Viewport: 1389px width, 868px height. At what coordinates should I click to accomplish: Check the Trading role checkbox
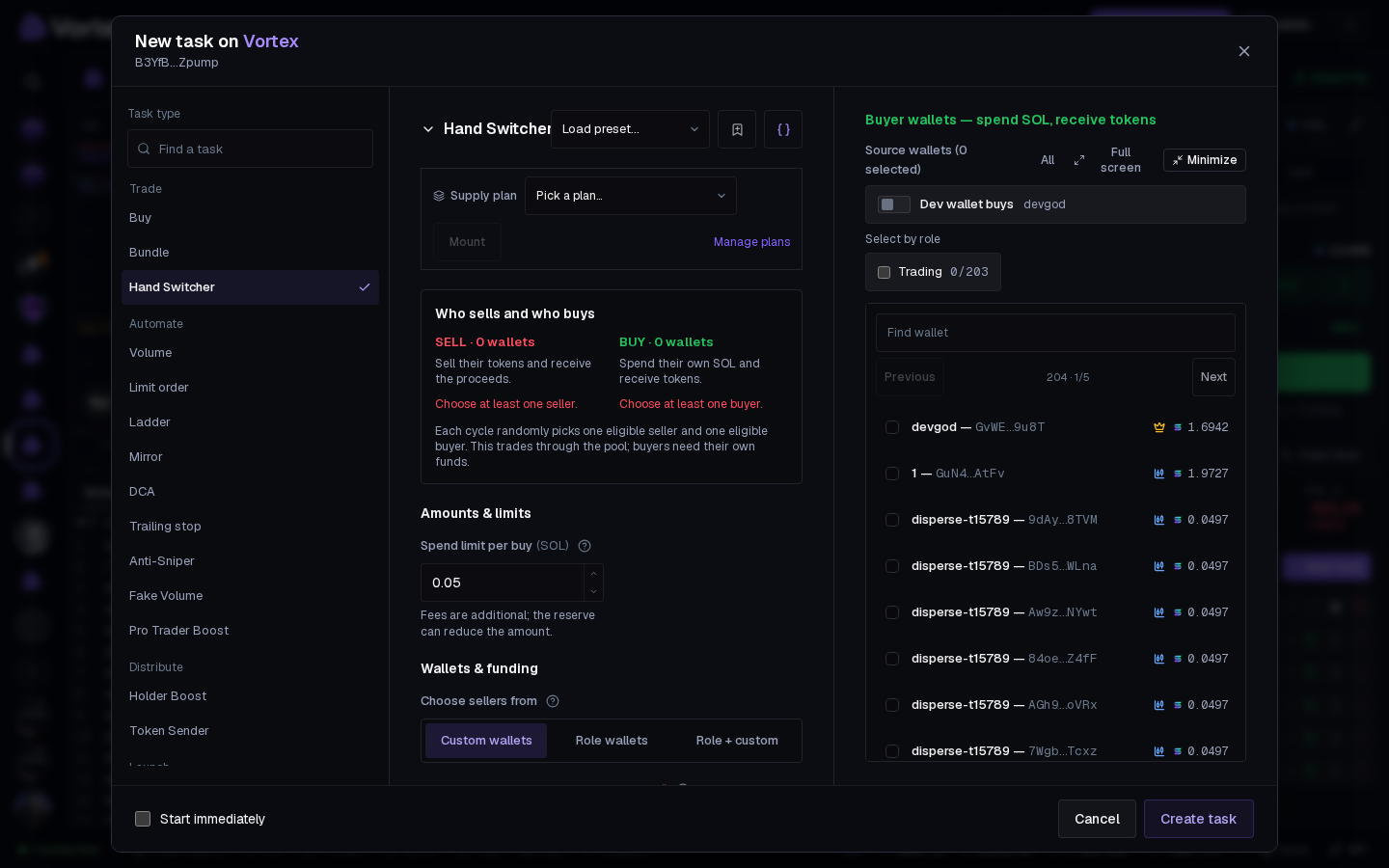coord(884,272)
